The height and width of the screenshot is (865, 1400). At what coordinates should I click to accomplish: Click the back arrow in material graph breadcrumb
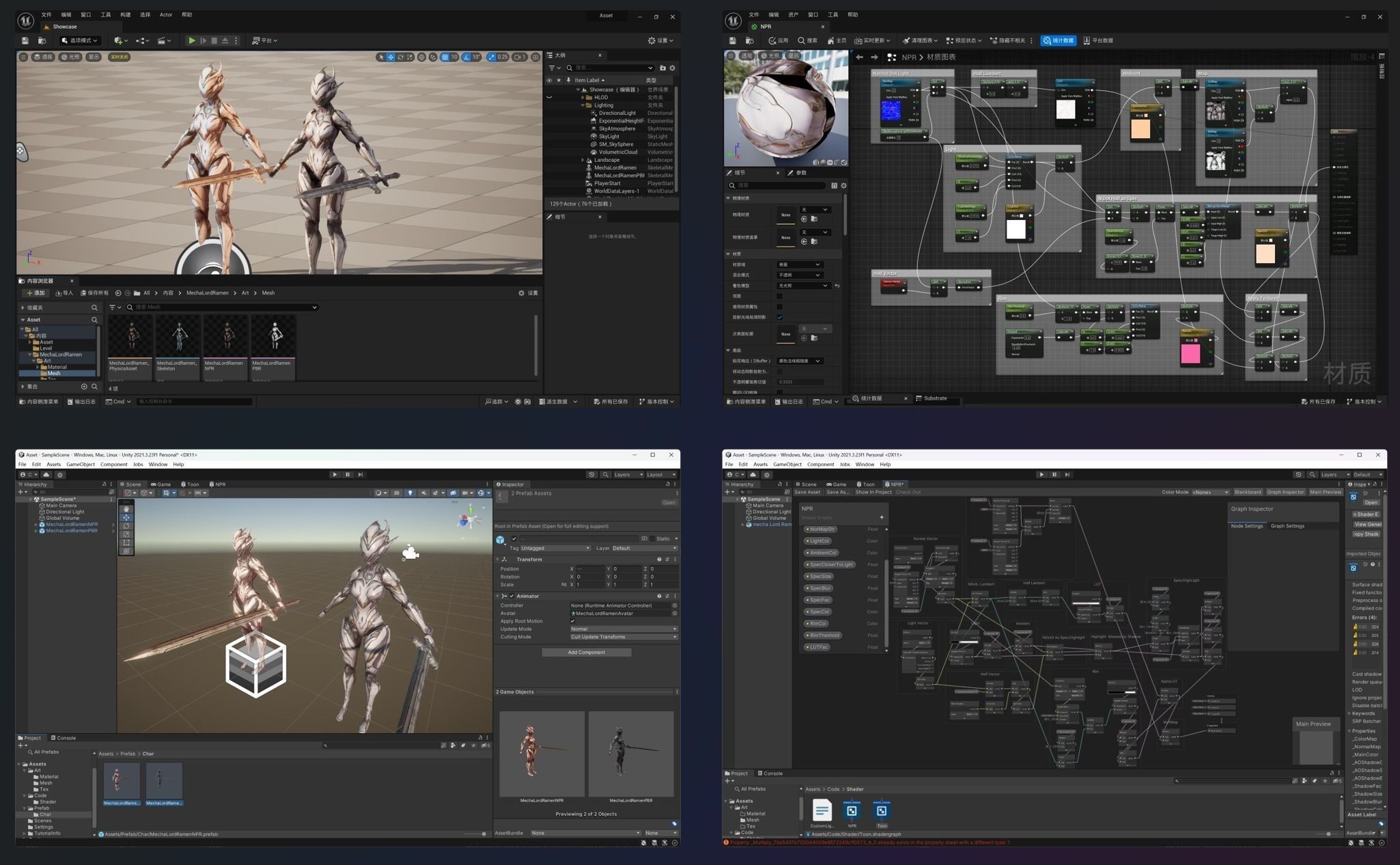click(859, 57)
